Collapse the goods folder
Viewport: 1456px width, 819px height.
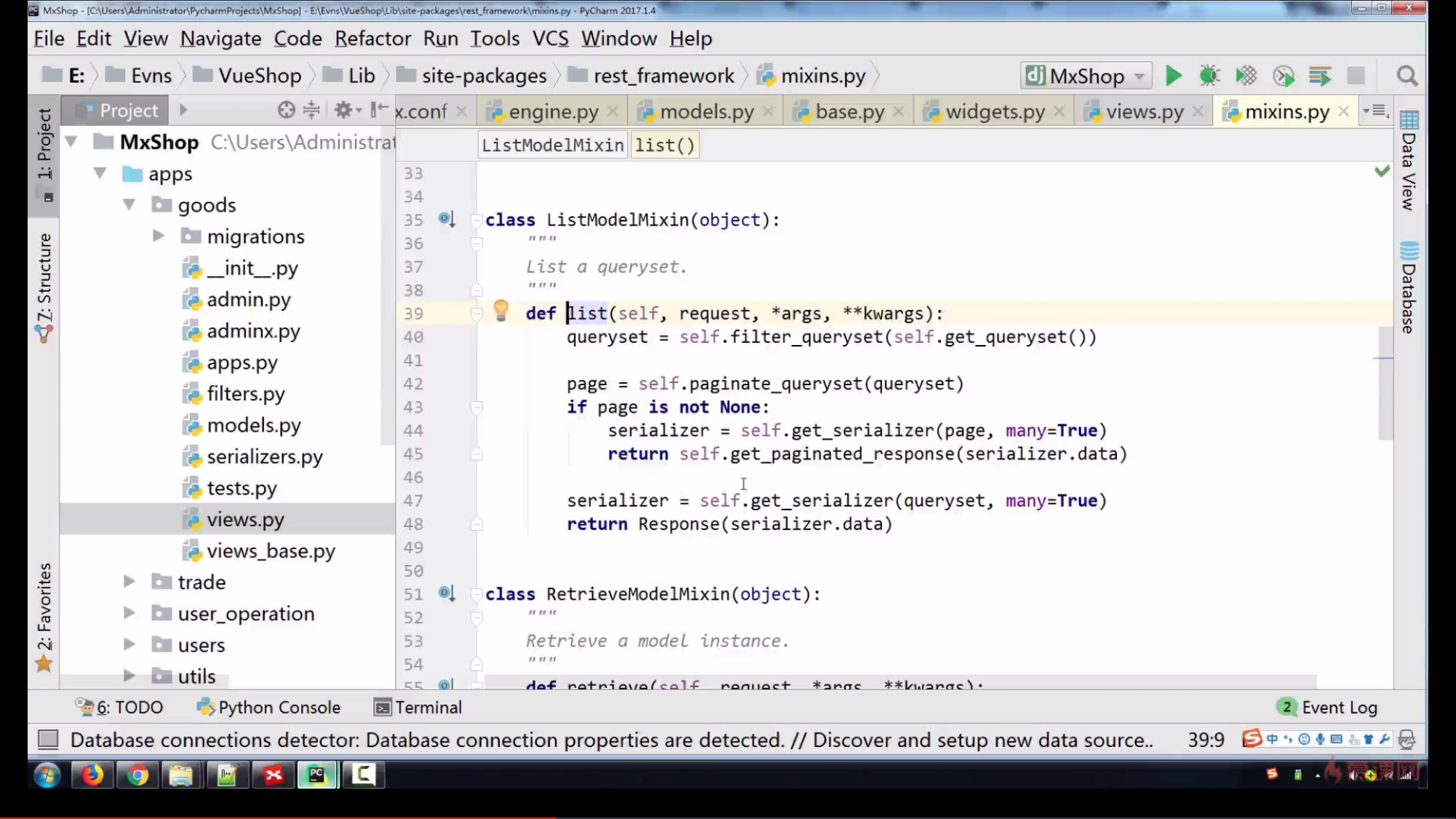[129, 205]
